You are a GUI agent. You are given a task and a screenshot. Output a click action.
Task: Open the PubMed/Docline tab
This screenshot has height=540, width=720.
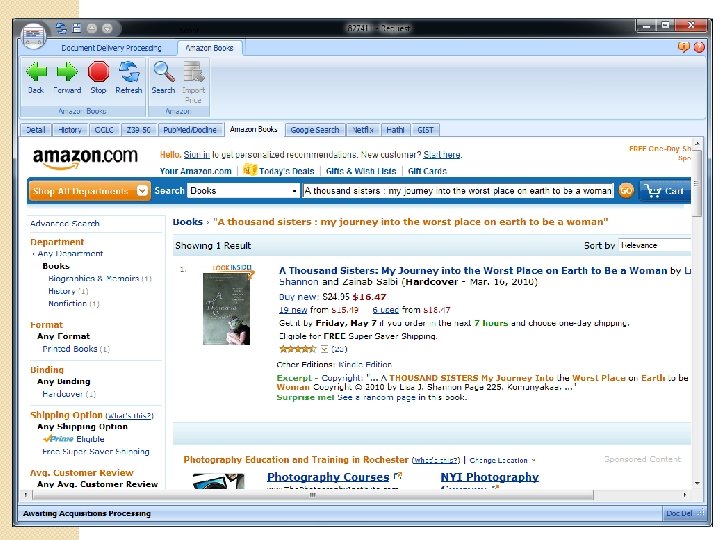pos(190,130)
